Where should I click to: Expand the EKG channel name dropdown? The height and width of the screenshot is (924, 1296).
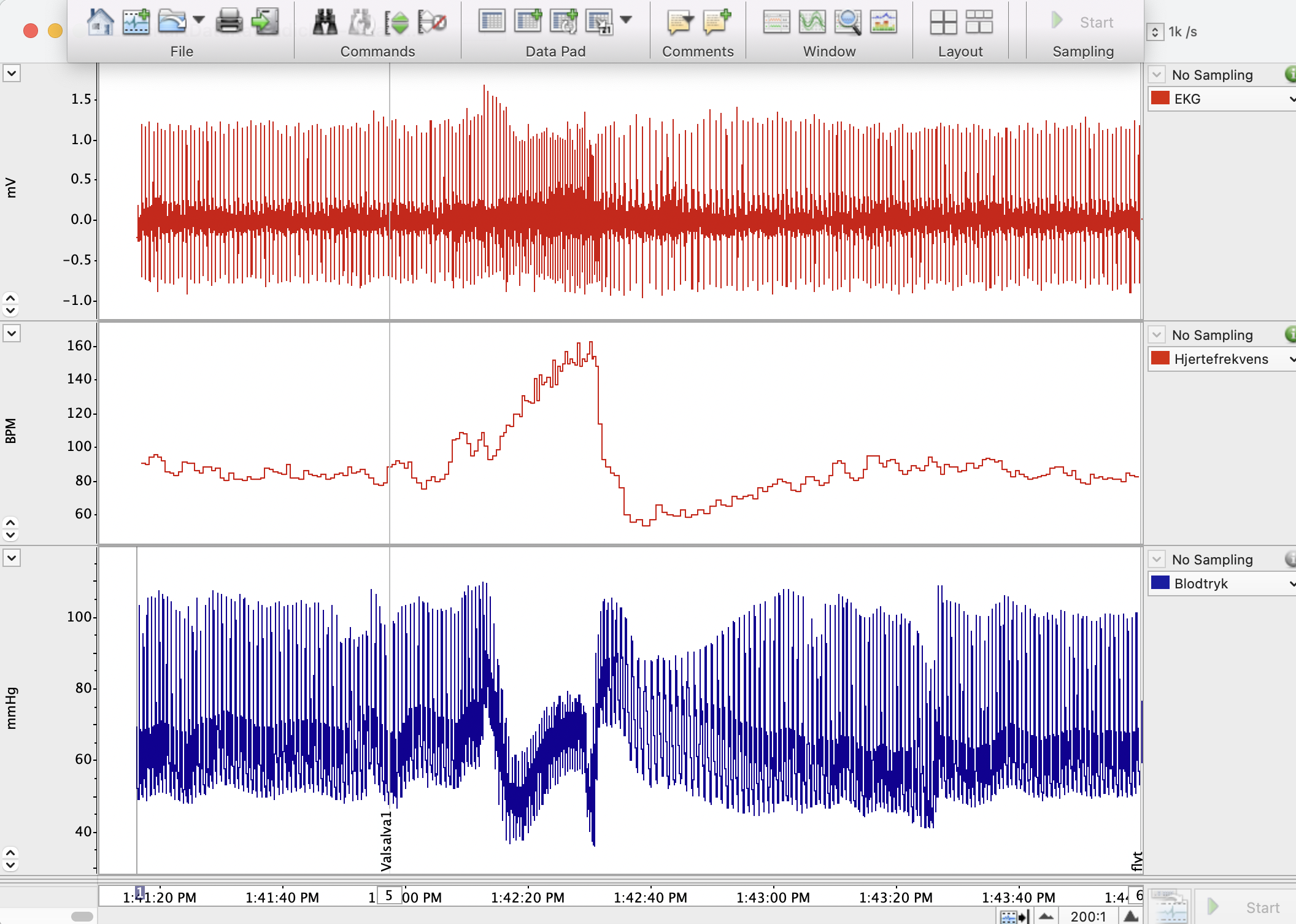[1291, 99]
